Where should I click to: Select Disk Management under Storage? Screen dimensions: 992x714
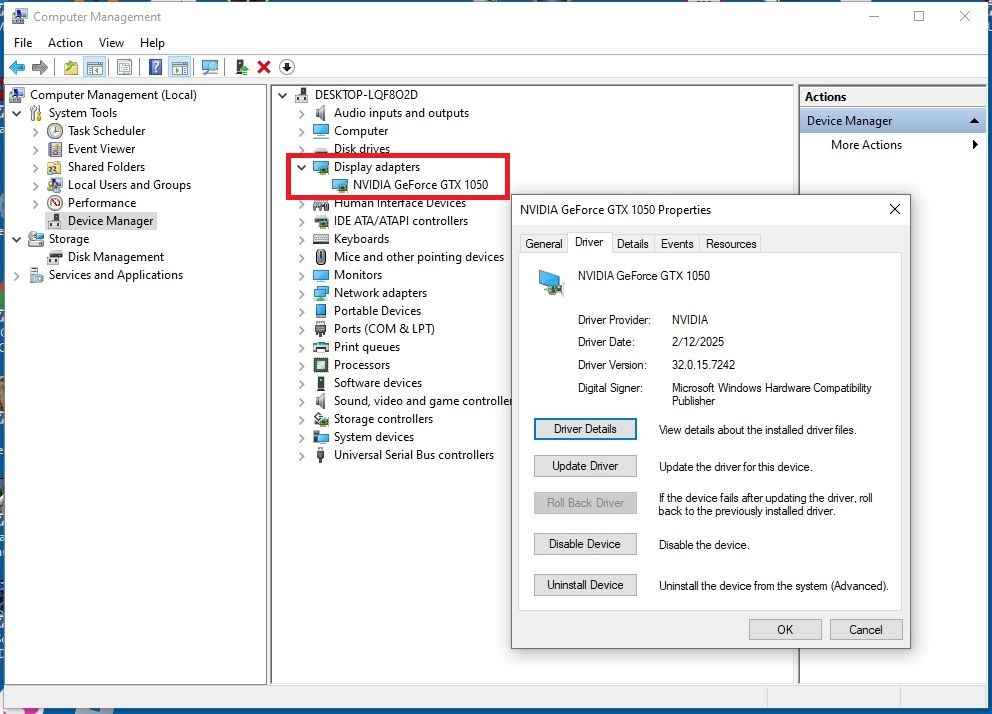[x=115, y=257]
